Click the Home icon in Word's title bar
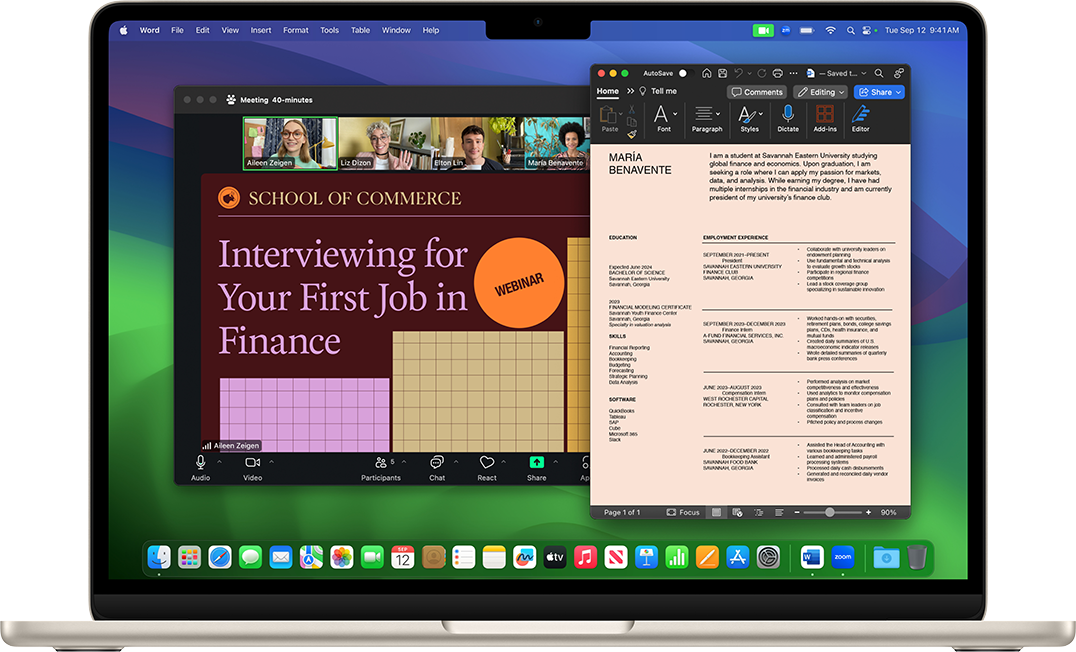 707,73
